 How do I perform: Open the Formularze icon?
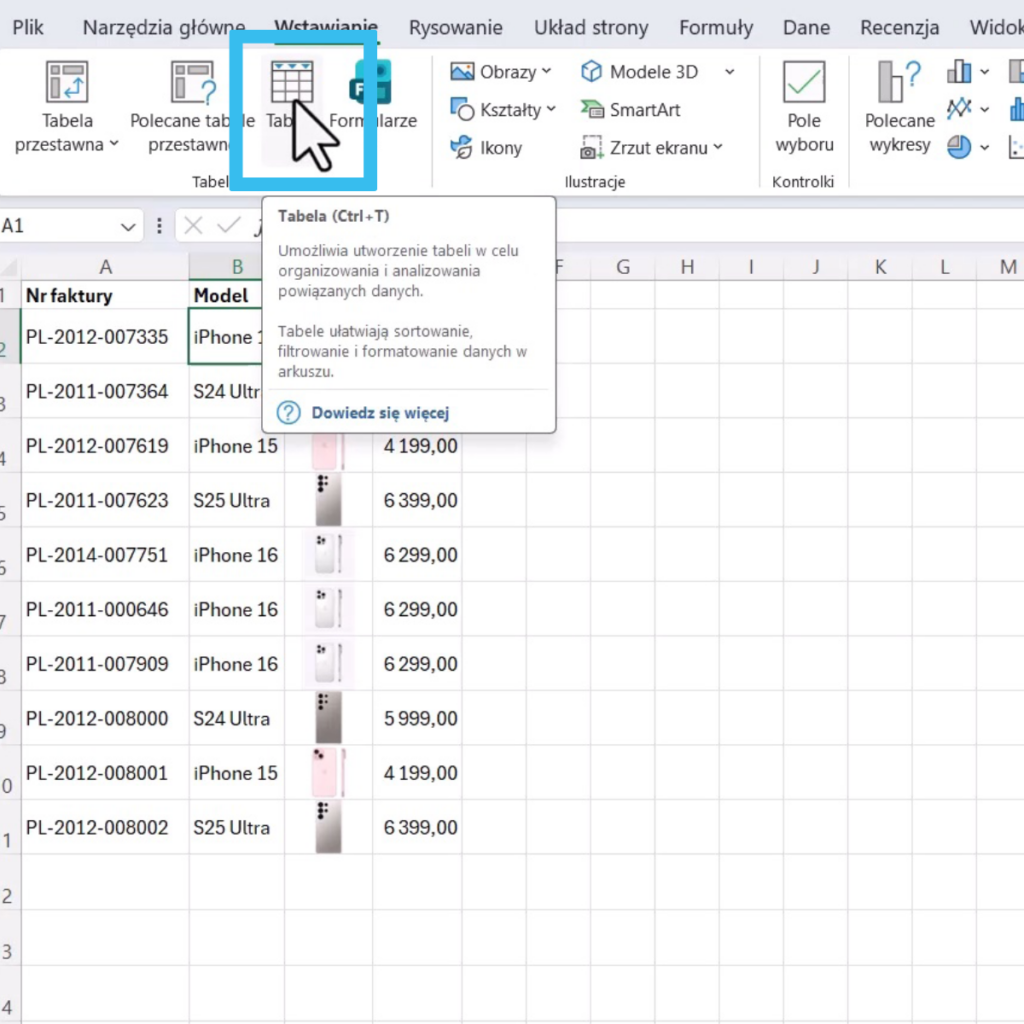[x=371, y=84]
